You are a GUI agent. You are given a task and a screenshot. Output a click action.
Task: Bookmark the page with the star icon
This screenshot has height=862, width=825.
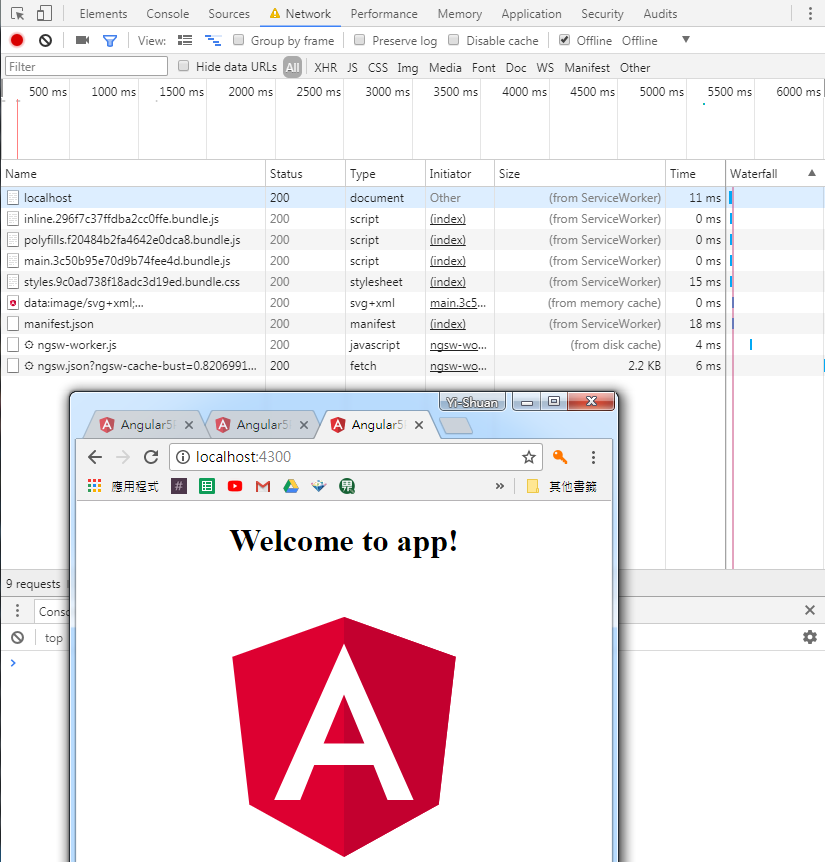pyautogui.click(x=529, y=457)
